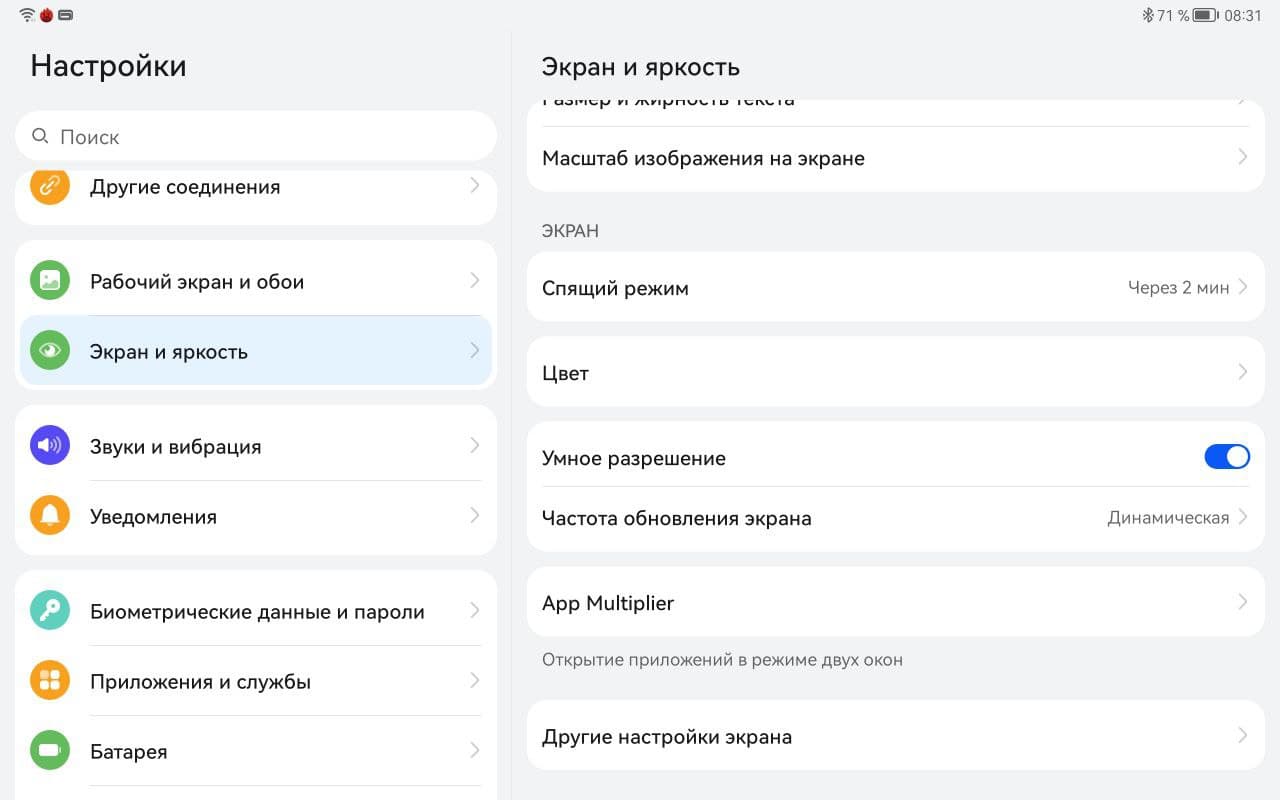
Task: Click the Рабочий экран и обои picture icon
Action: [50, 281]
